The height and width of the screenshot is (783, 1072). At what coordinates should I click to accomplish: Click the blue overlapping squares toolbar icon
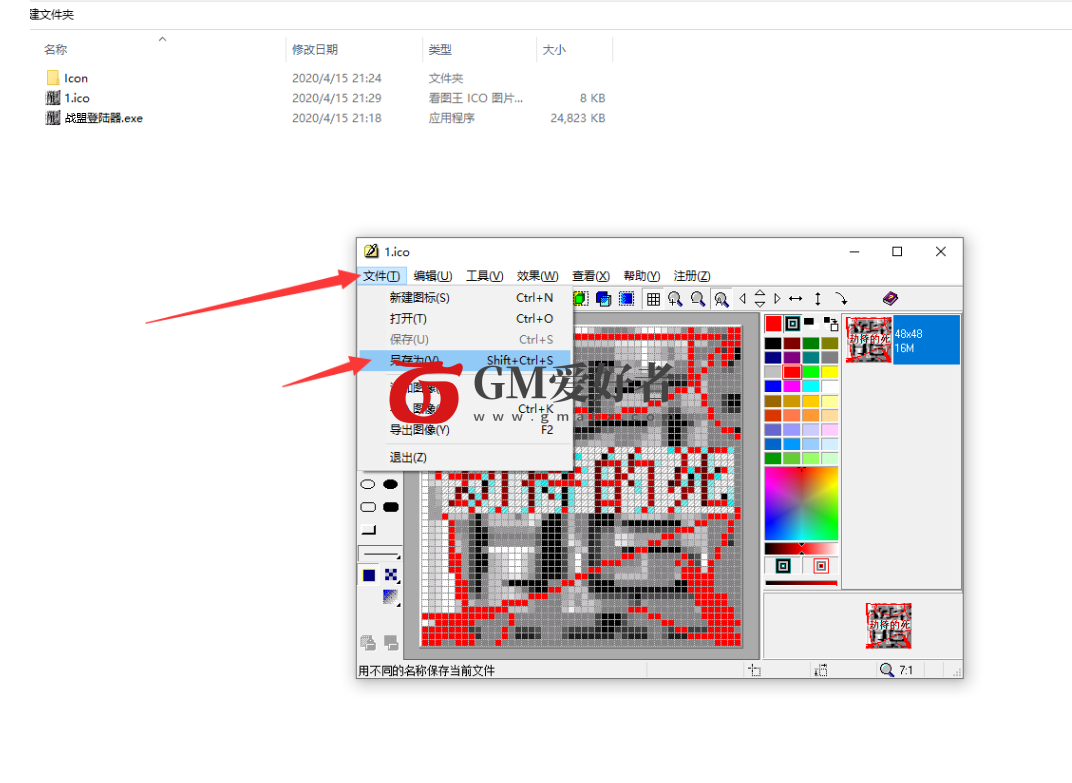tap(603, 299)
